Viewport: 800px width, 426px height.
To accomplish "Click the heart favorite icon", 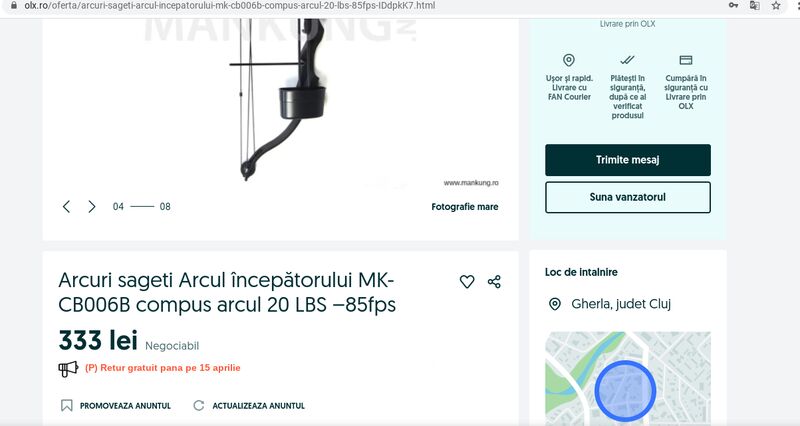I will pyautogui.click(x=467, y=282).
